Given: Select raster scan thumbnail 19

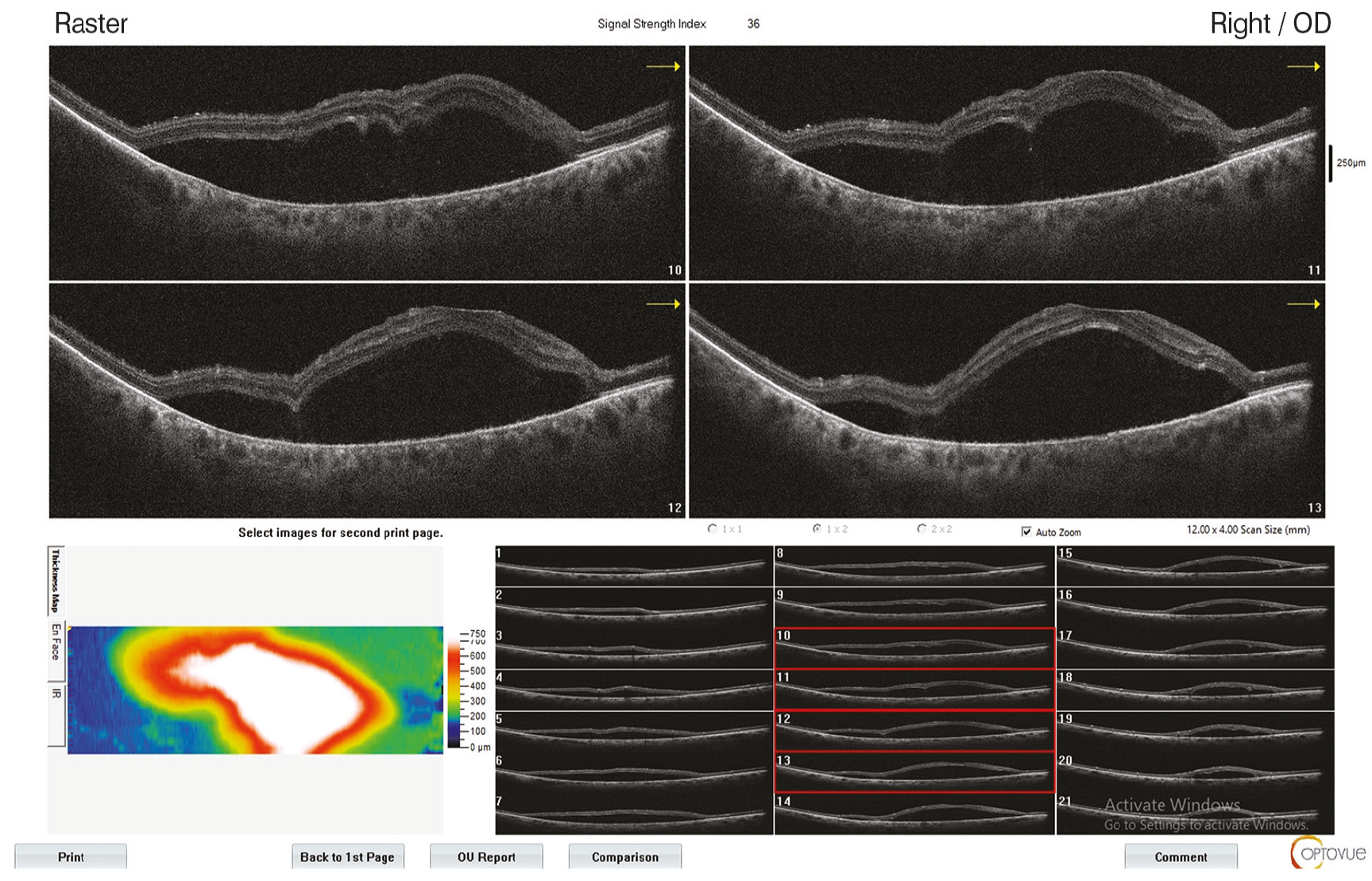Looking at the screenshot, I should [1195, 731].
